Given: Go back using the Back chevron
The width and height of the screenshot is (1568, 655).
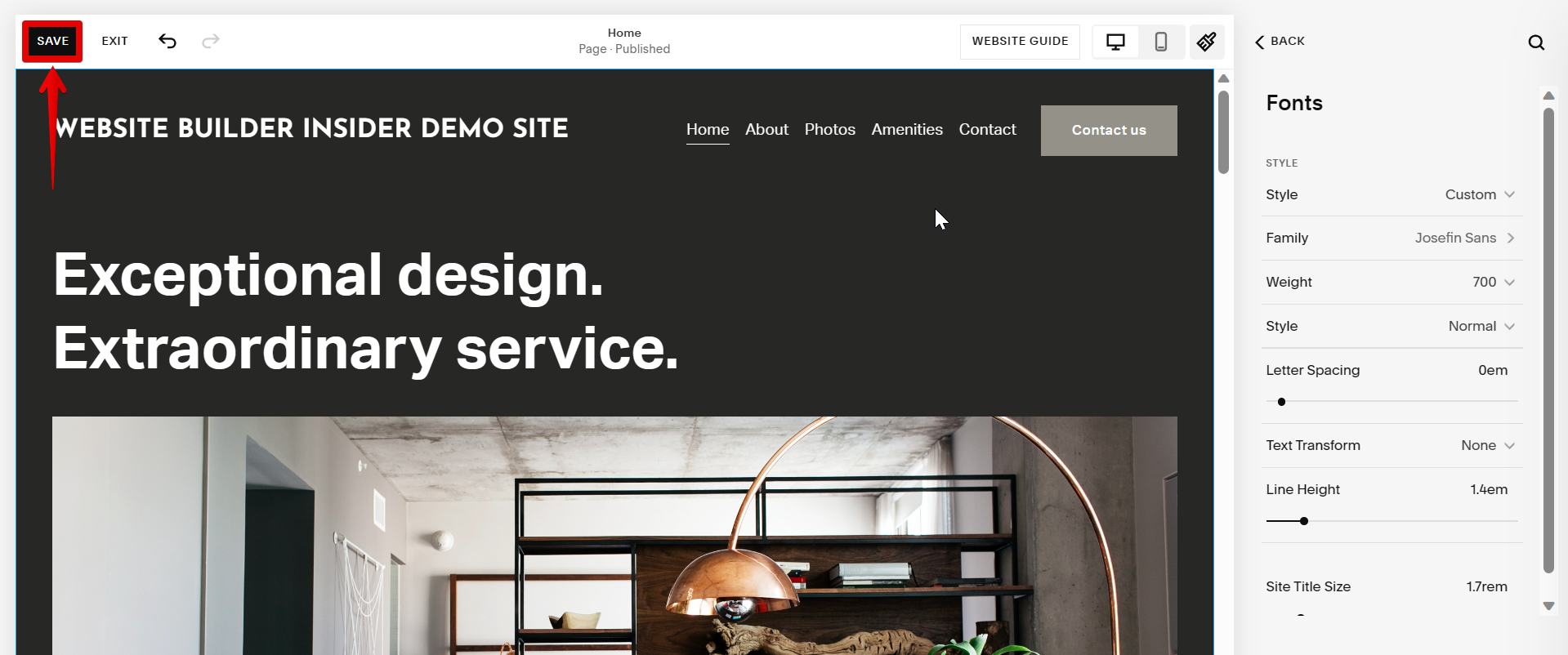Looking at the screenshot, I should (x=1280, y=41).
